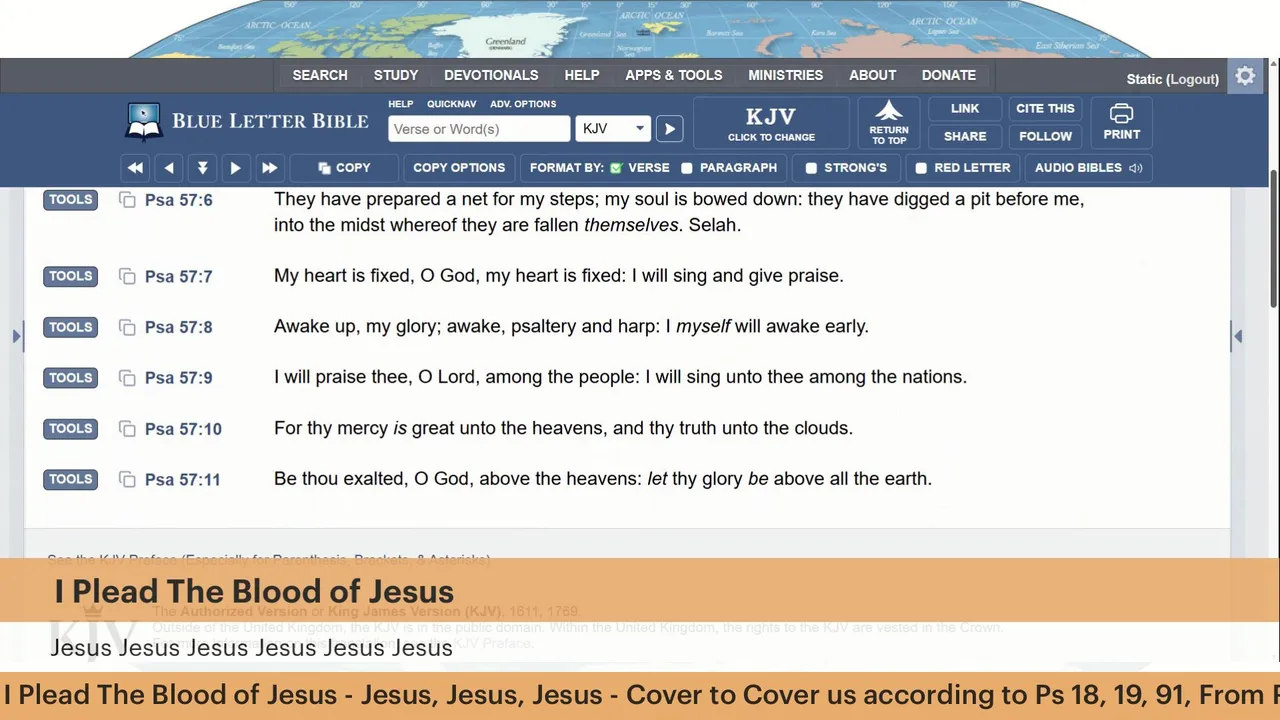The width and height of the screenshot is (1280, 720).
Task: Click the SHARE button
Action: 965,136
